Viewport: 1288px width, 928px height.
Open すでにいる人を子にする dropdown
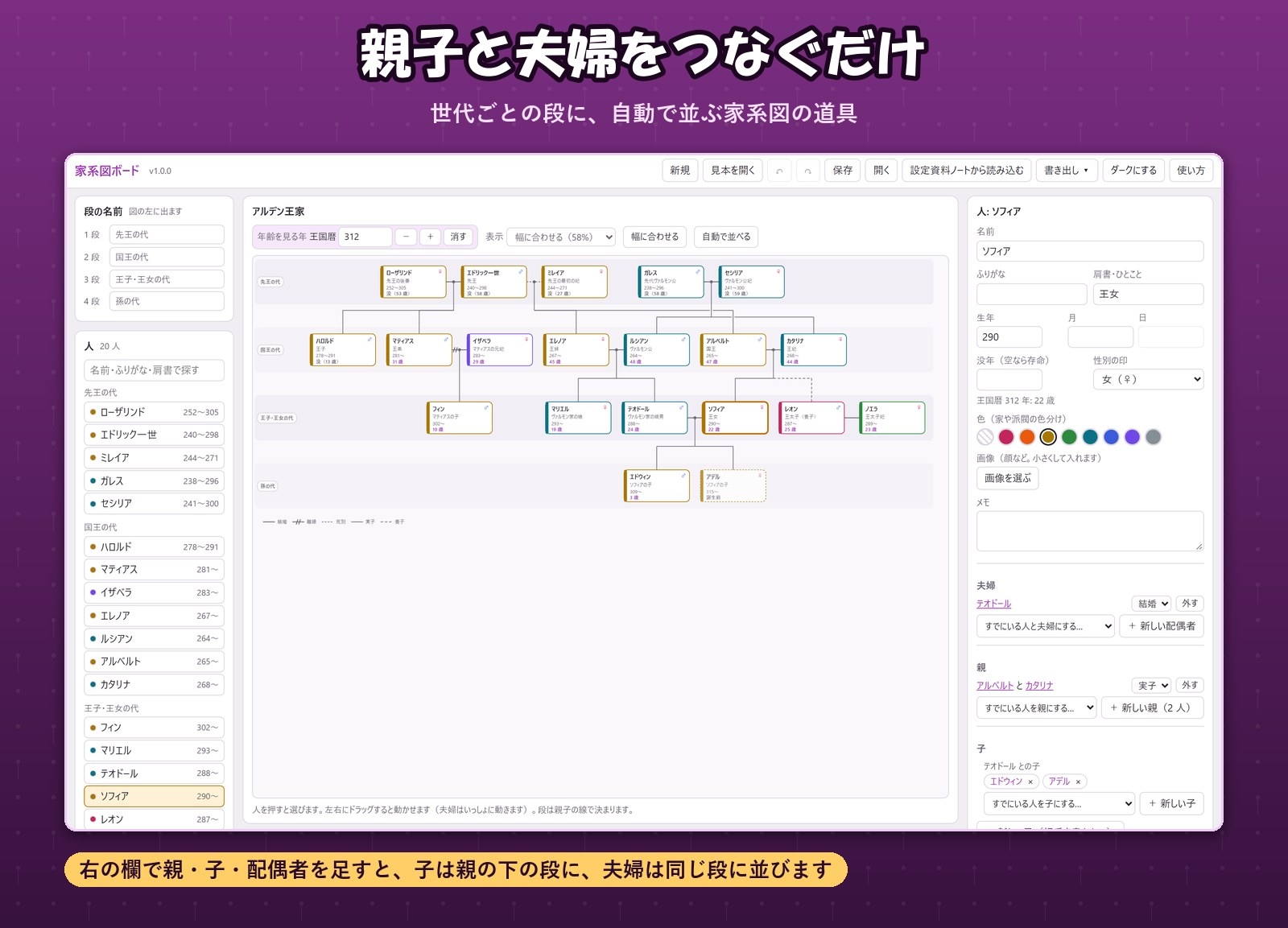coord(1059,803)
